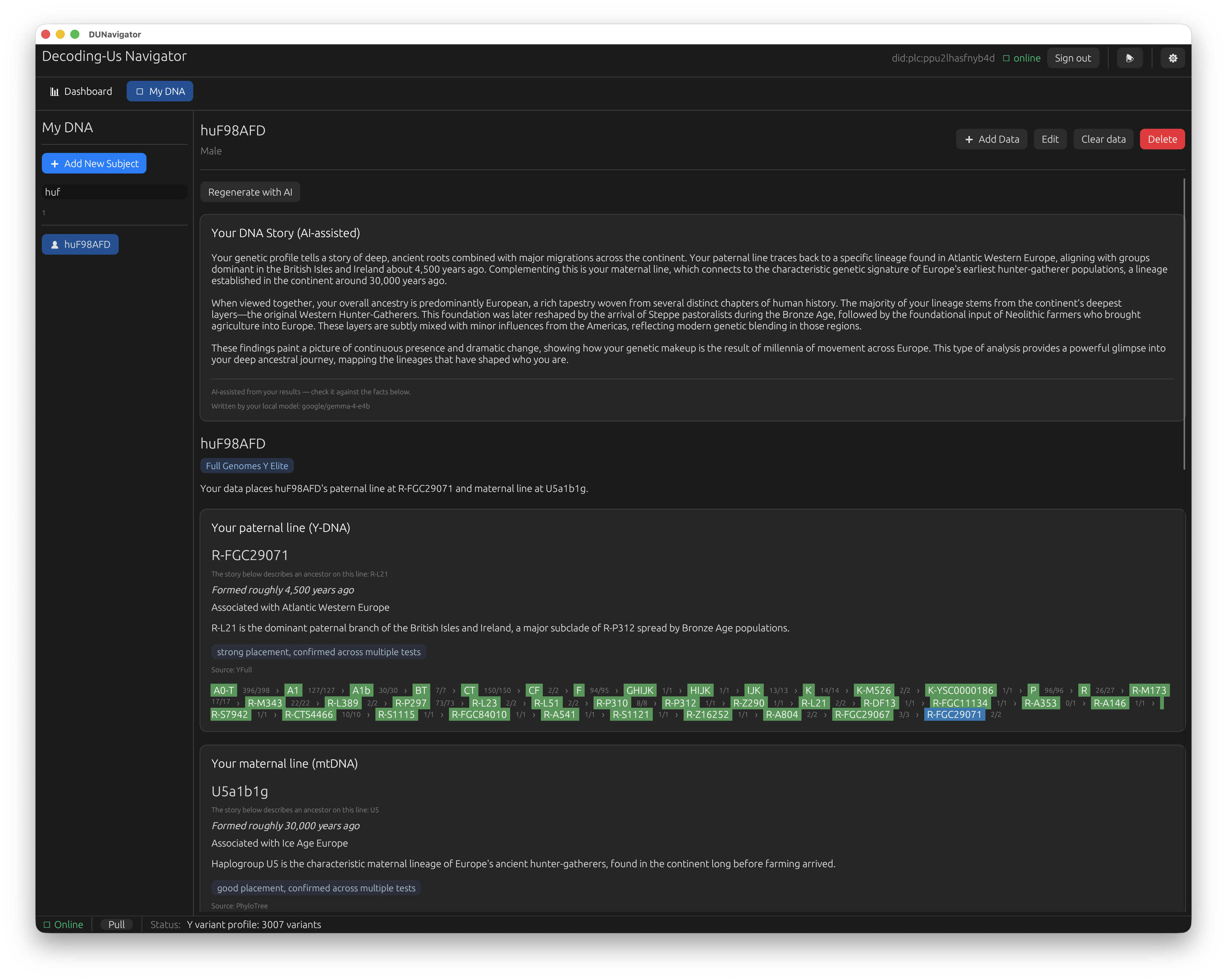Screen dimensions: 1227x980
Task: Click the did:plc:ppu2lhasfnyb4d identifier
Action: (943, 58)
